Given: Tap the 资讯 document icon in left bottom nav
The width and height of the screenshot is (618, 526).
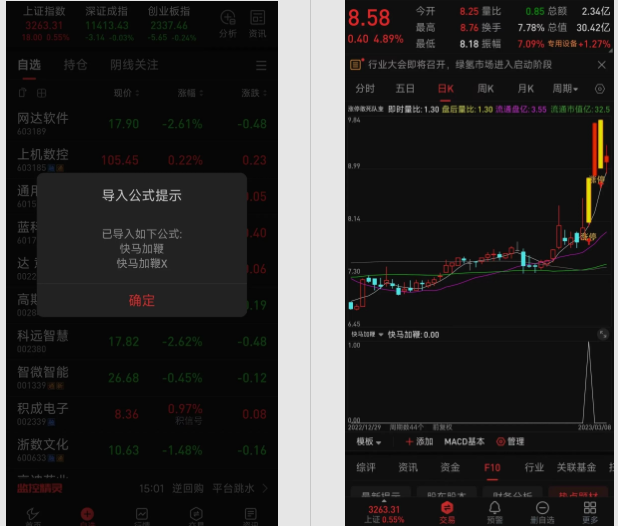Looking at the screenshot, I should click(x=250, y=515).
